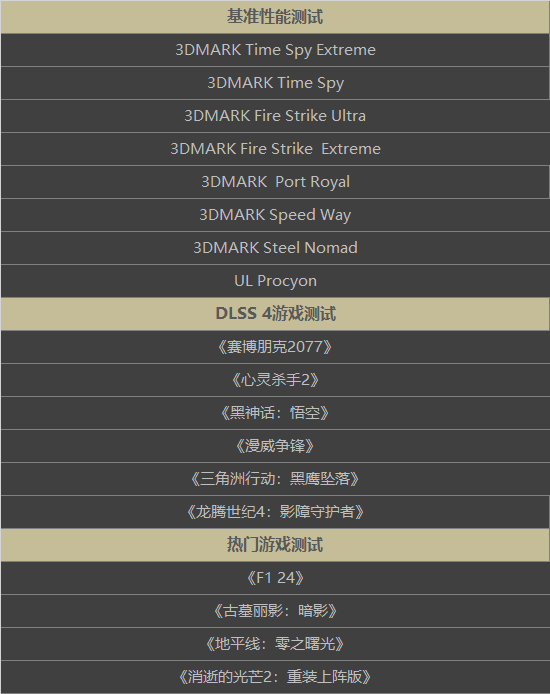This screenshot has width=550, height=694.
Task: Select 3DMARK Port Royal entry
Action: click(x=275, y=182)
